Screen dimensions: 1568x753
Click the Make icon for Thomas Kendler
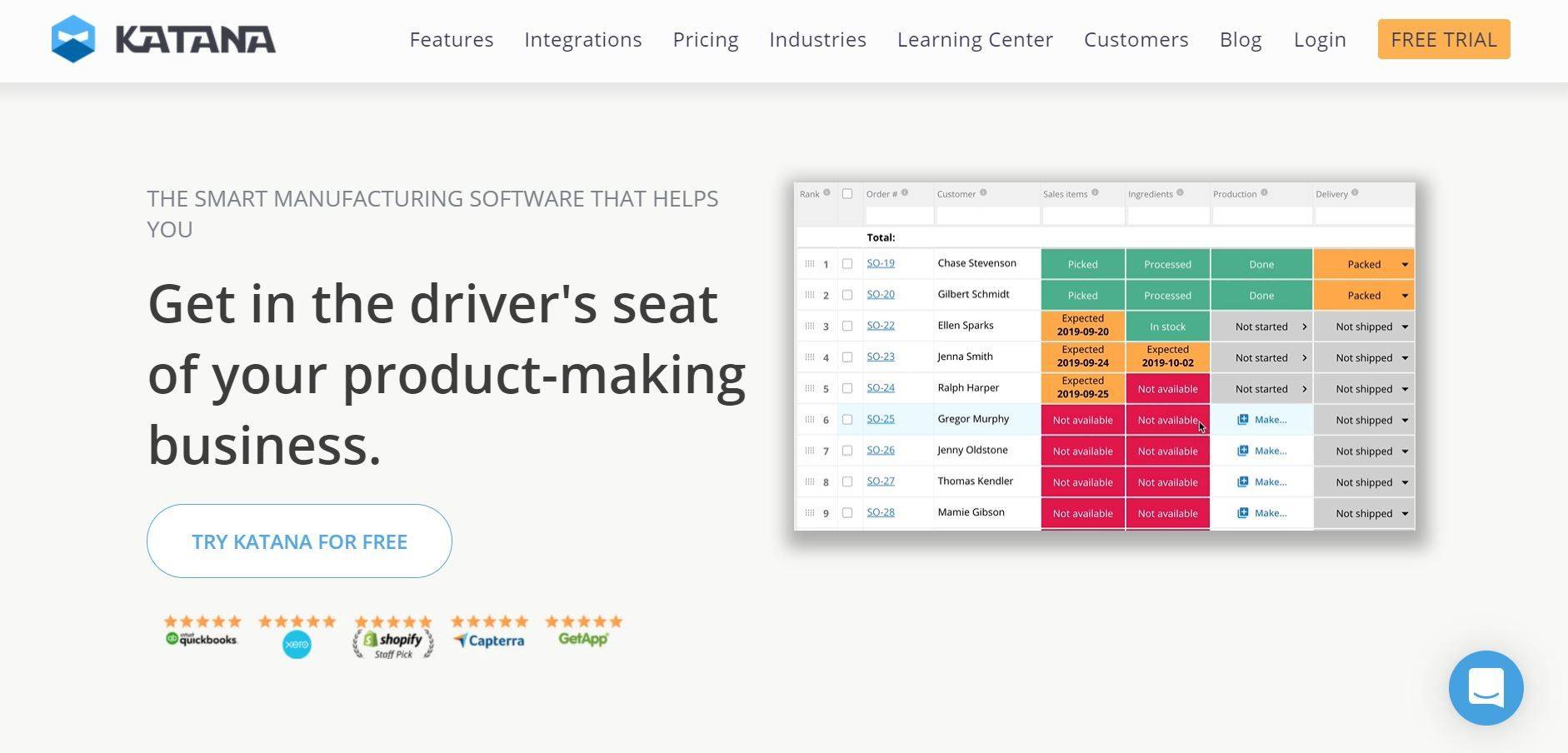tap(1242, 481)
